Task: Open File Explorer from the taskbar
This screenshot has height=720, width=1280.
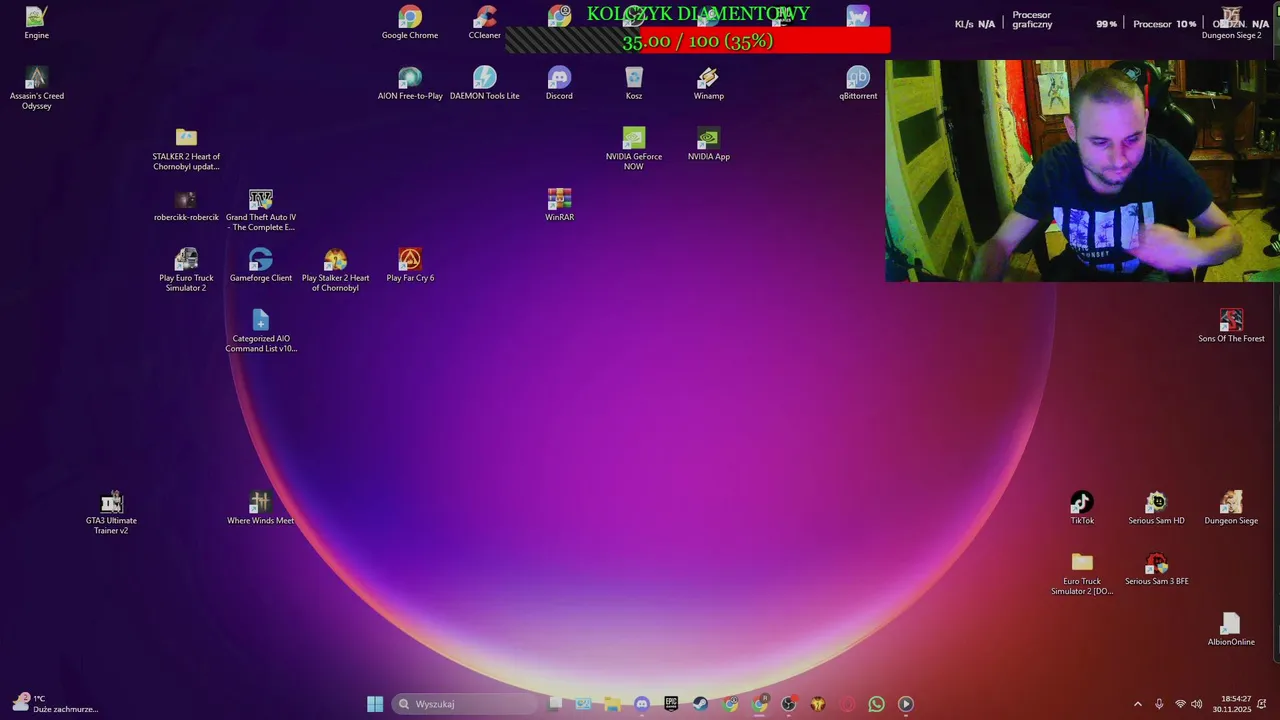Action: [612, 704]
